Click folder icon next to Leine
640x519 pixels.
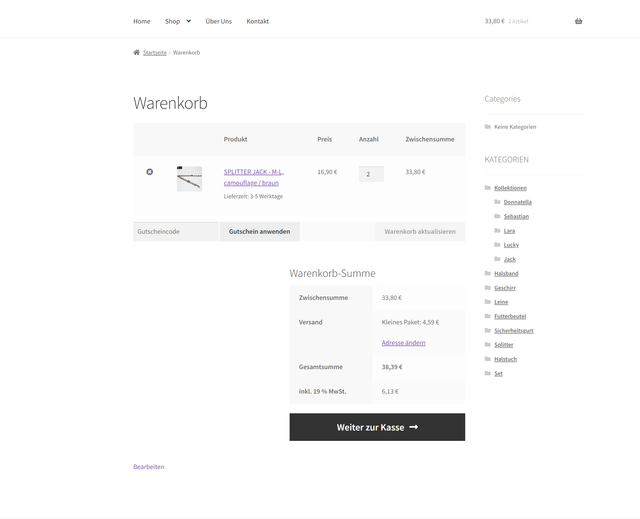487,302
